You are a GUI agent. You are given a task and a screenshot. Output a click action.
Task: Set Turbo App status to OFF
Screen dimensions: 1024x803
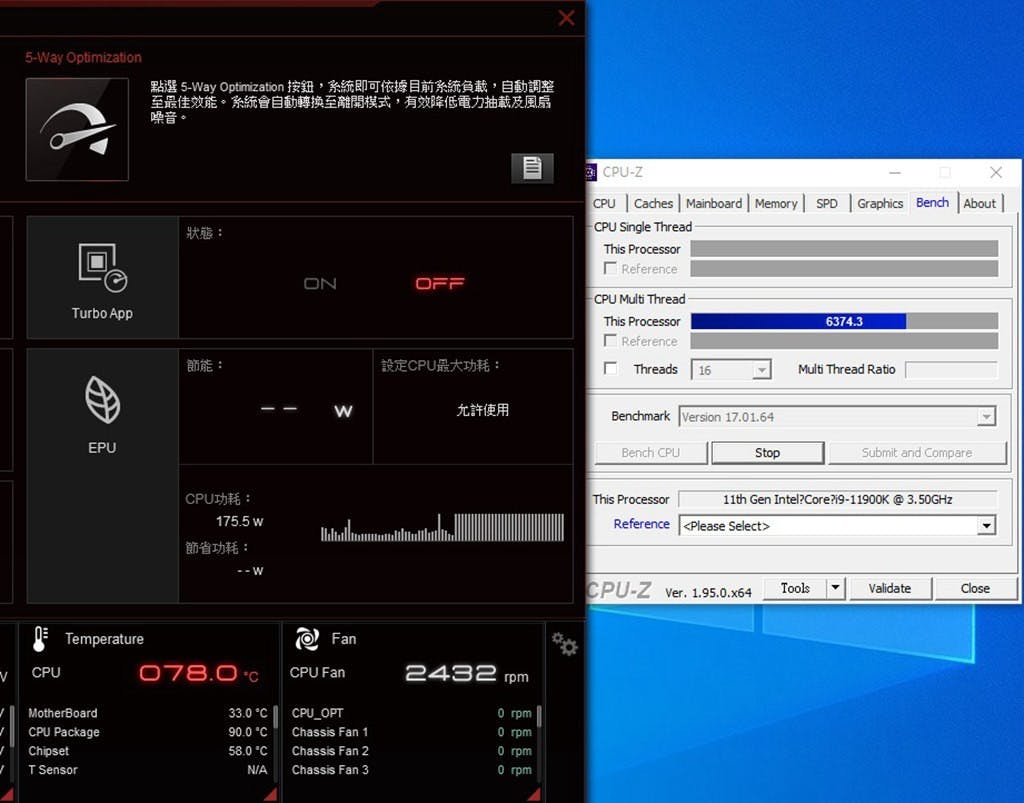click(x=439, y=284)
